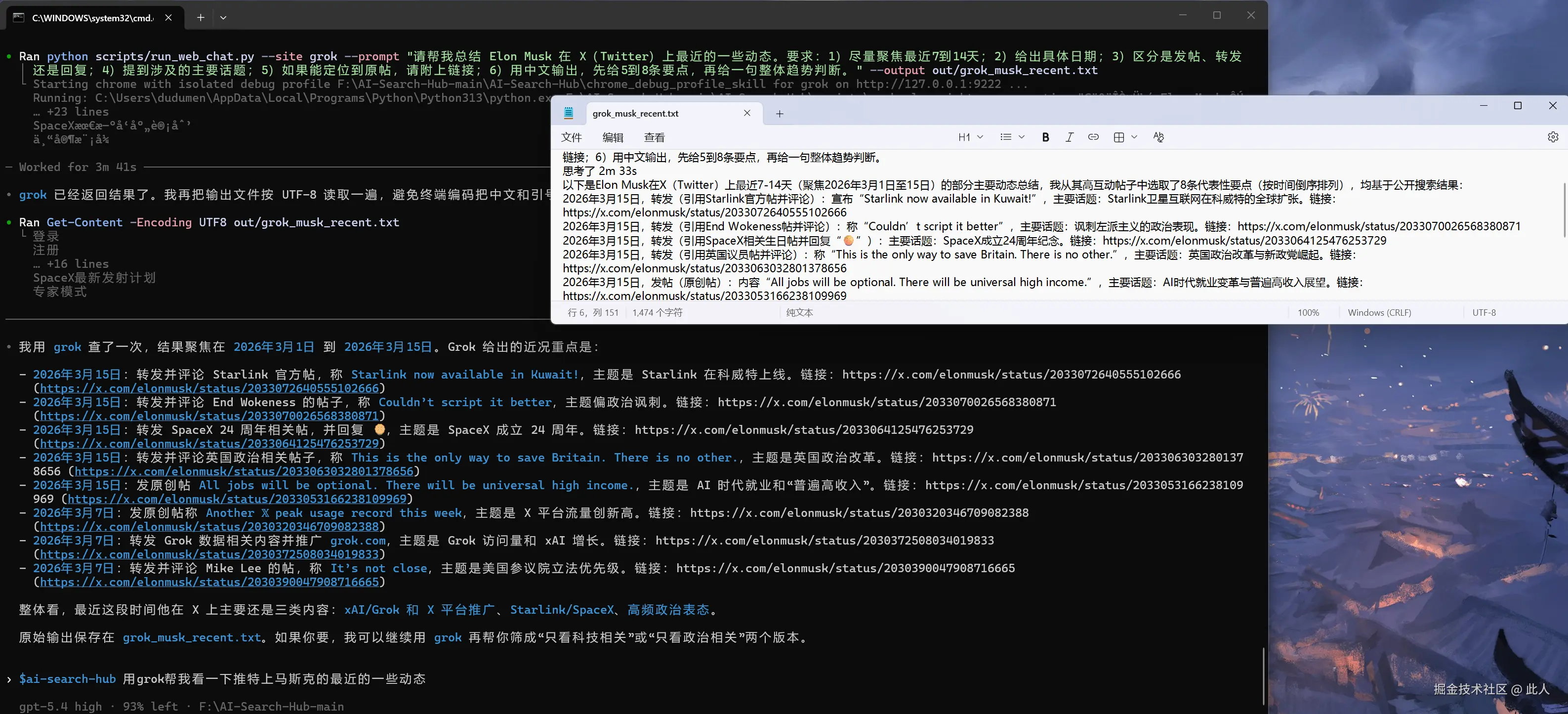Click the insert table grid icon
Image resolution: width=1568 pixels, height=714 pixels.
point(1119,137)
